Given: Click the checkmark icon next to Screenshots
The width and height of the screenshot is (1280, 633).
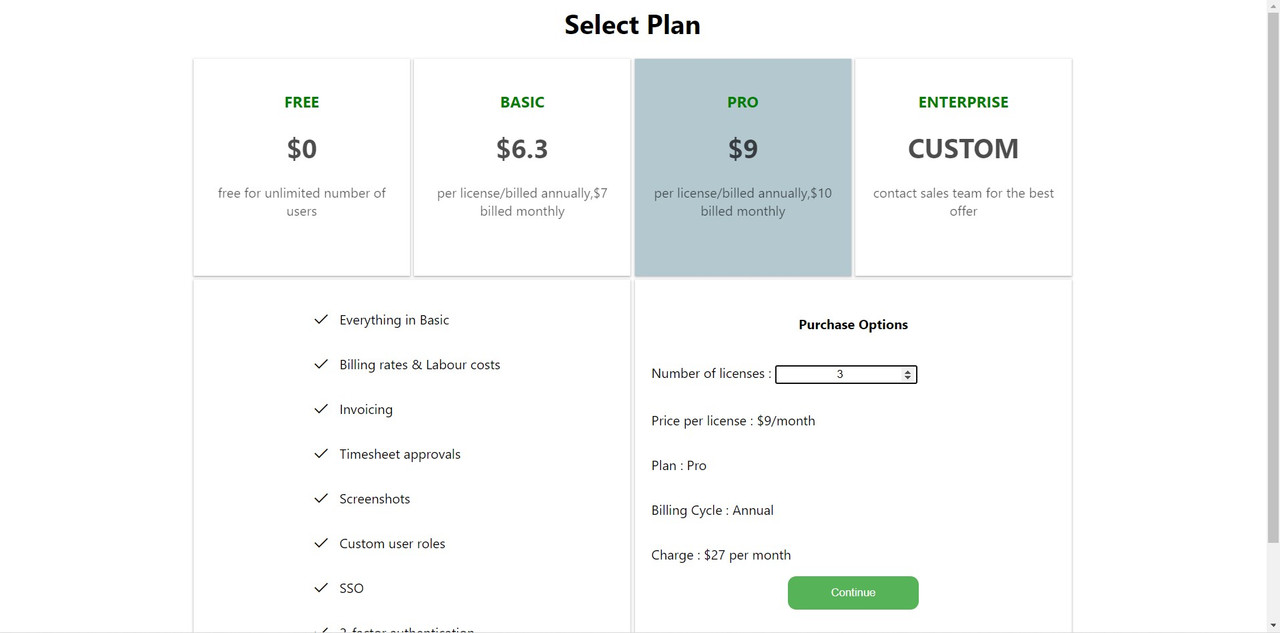Looking at the screenshot, I should coord(321,498).
